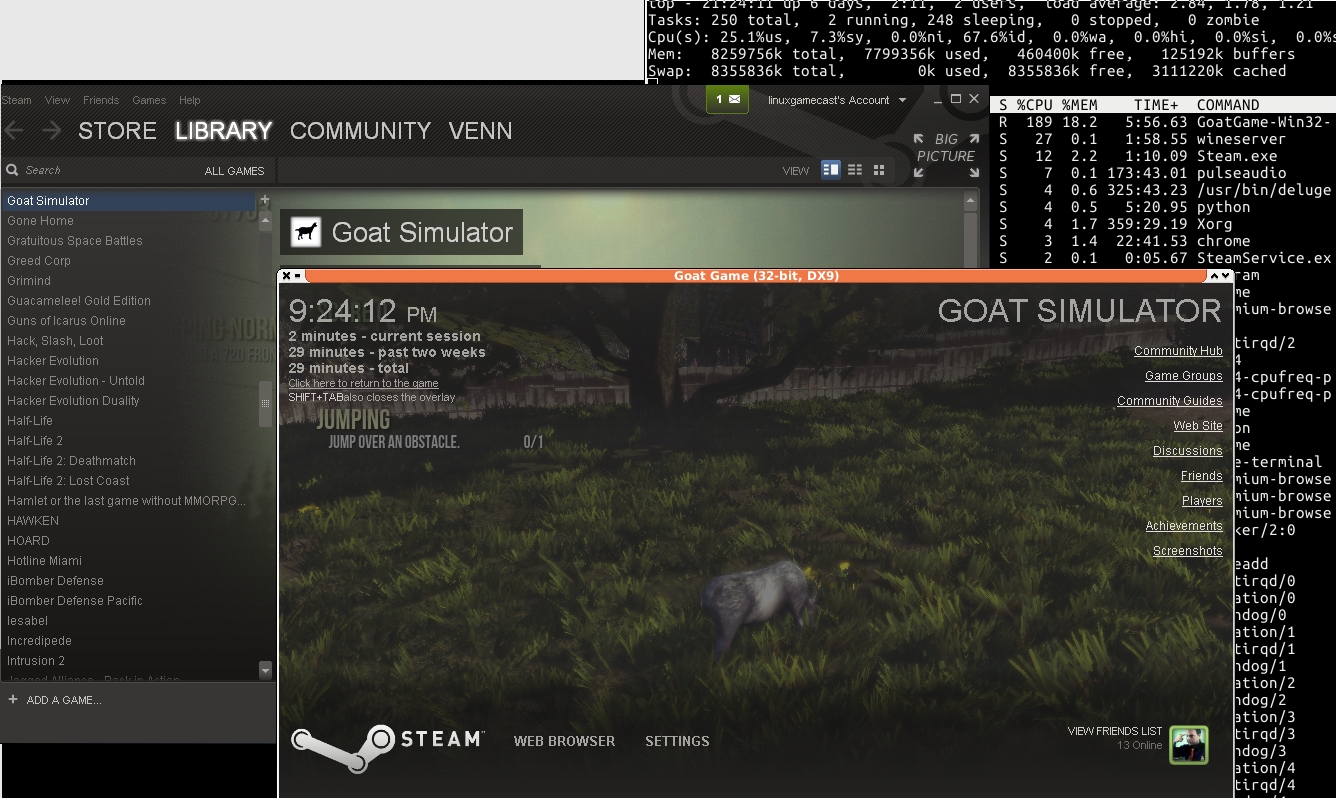
Task: Open the Games menu
Action: (x=149, y=100)
